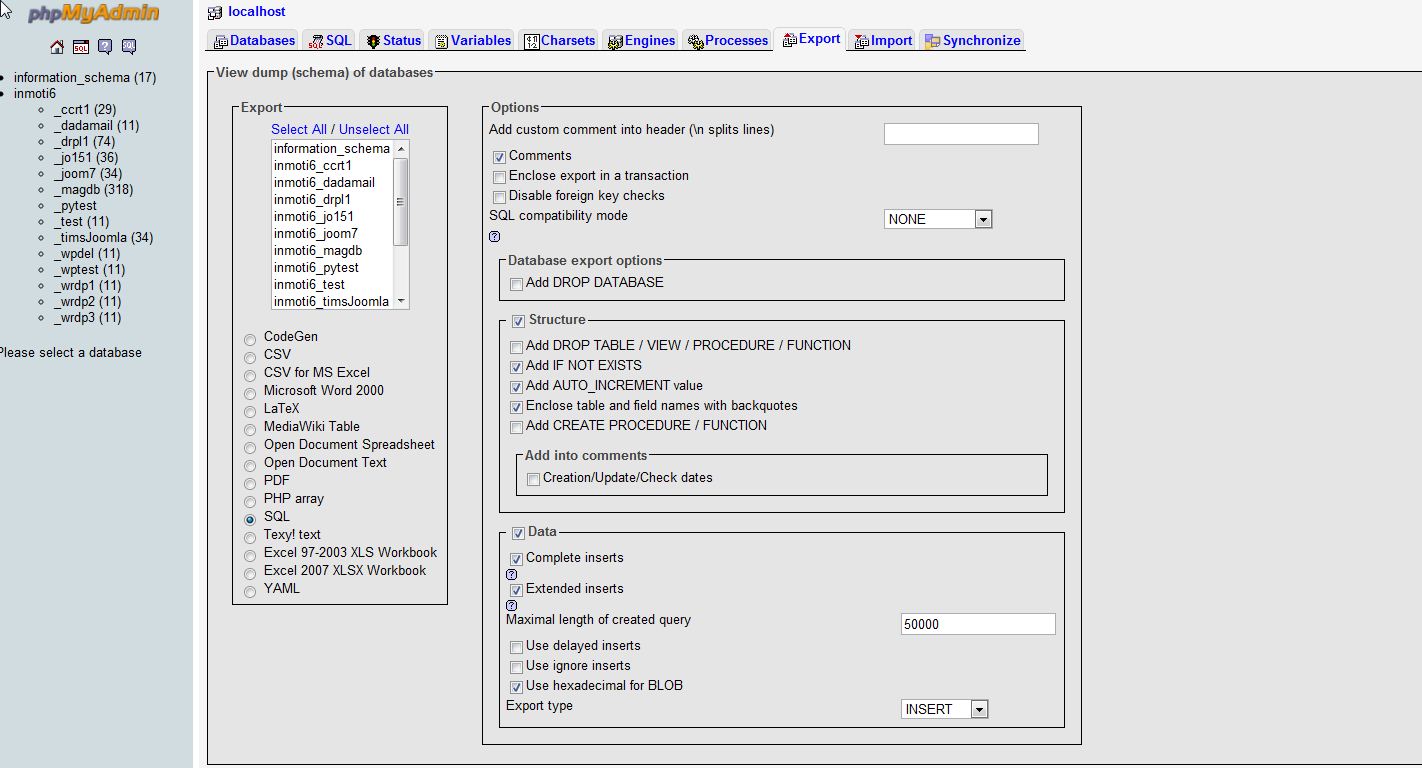This screenshot has width=1422, height=768.
Task: Click the Status traffic light icon
Action: pyautogui.click(x=373, y=41)
